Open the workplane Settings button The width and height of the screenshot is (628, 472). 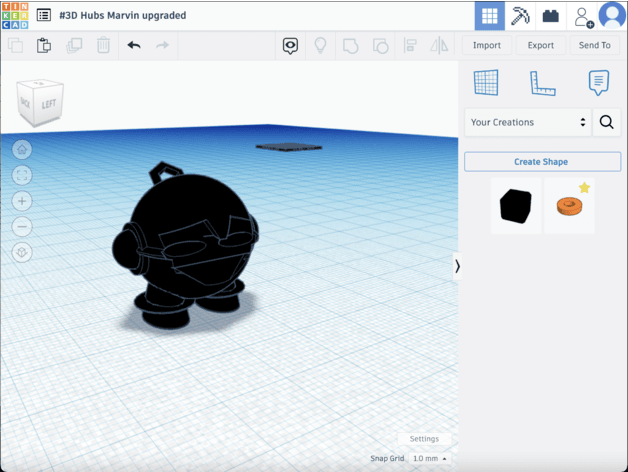pyautogui.click(x=424, y=439)
